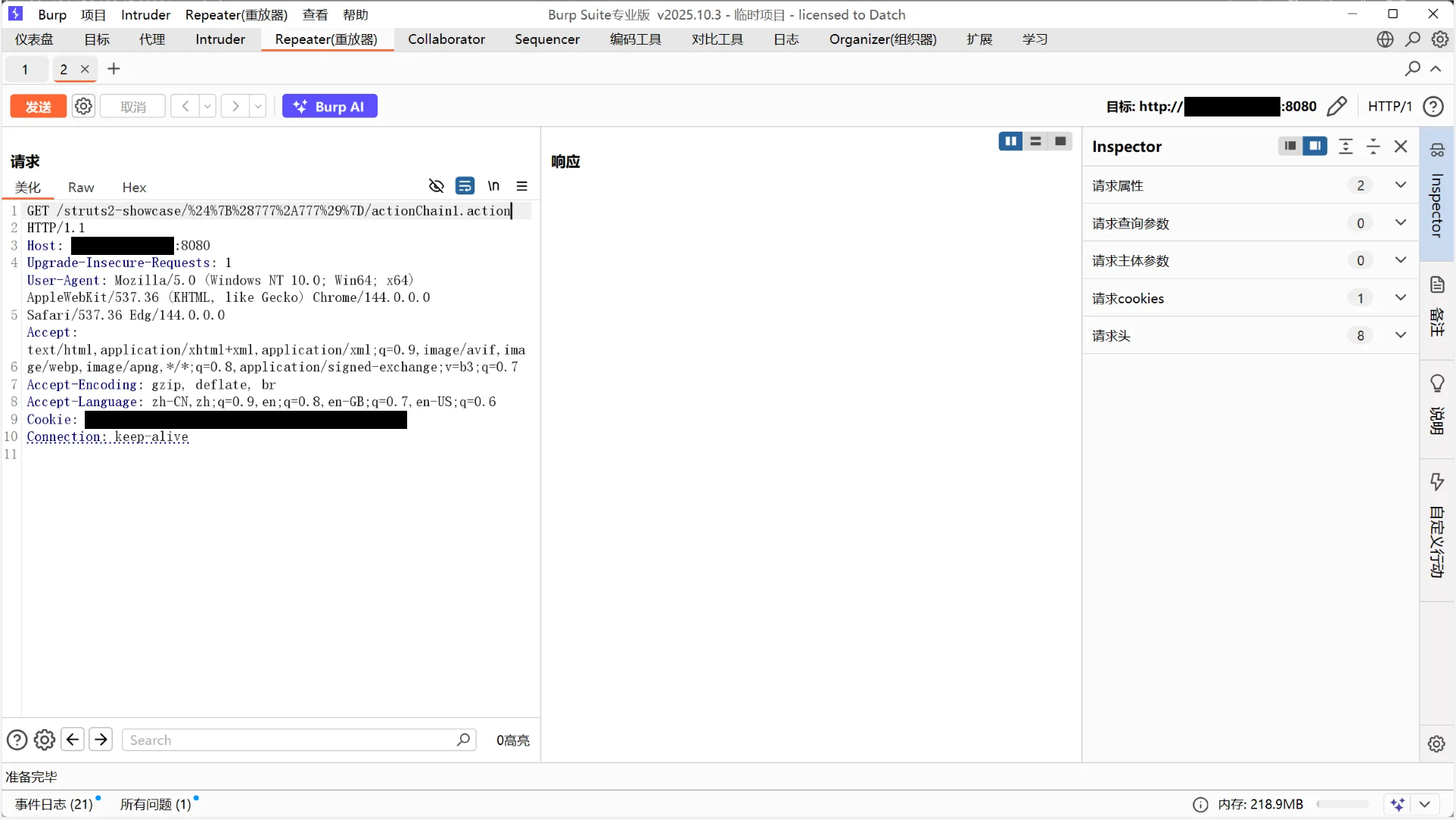Screen dimensions: 1456x820
Task: Open request search help icon
Action: point(17,740)
